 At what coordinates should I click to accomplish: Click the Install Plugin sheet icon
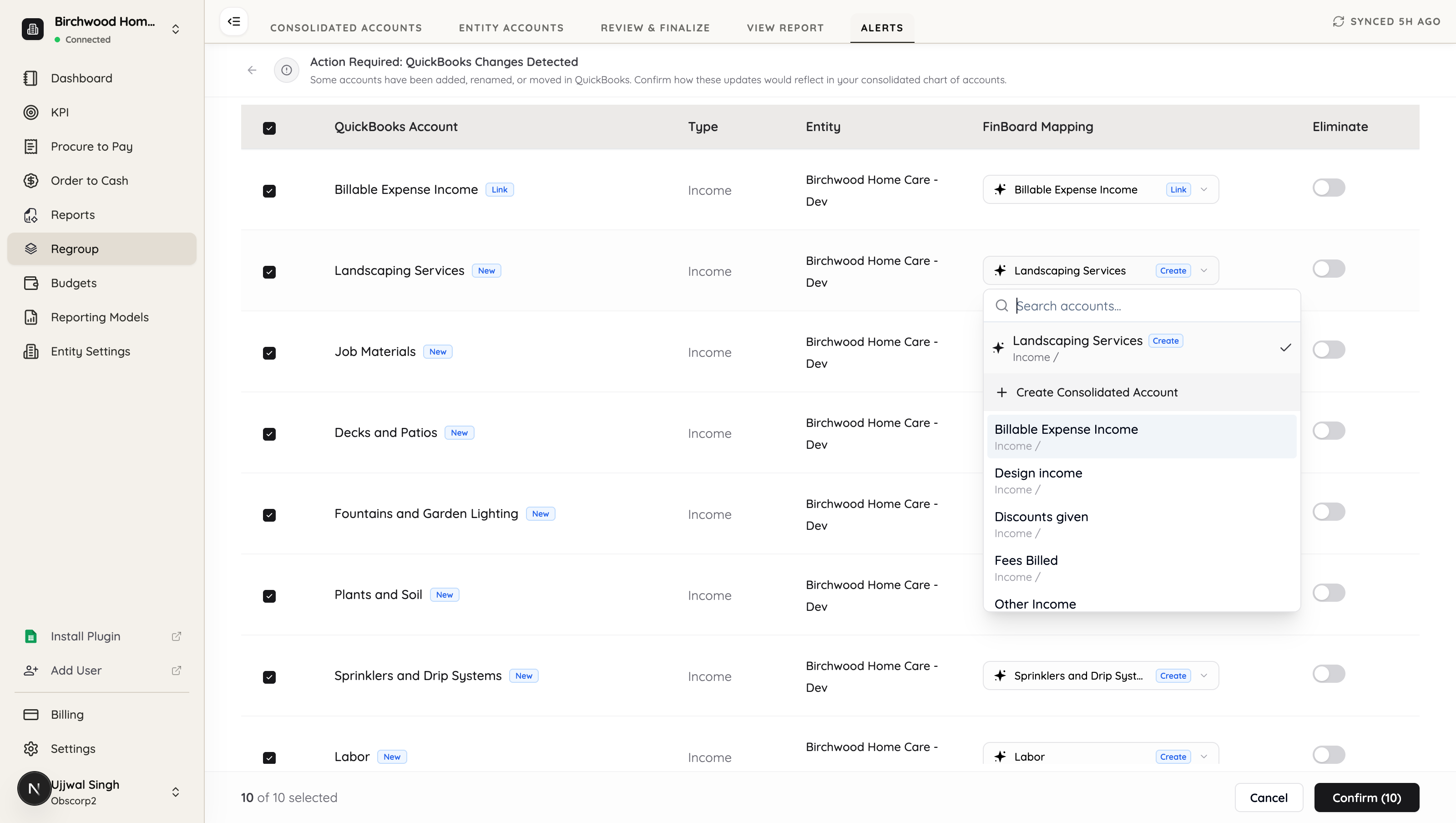(30, 636)
